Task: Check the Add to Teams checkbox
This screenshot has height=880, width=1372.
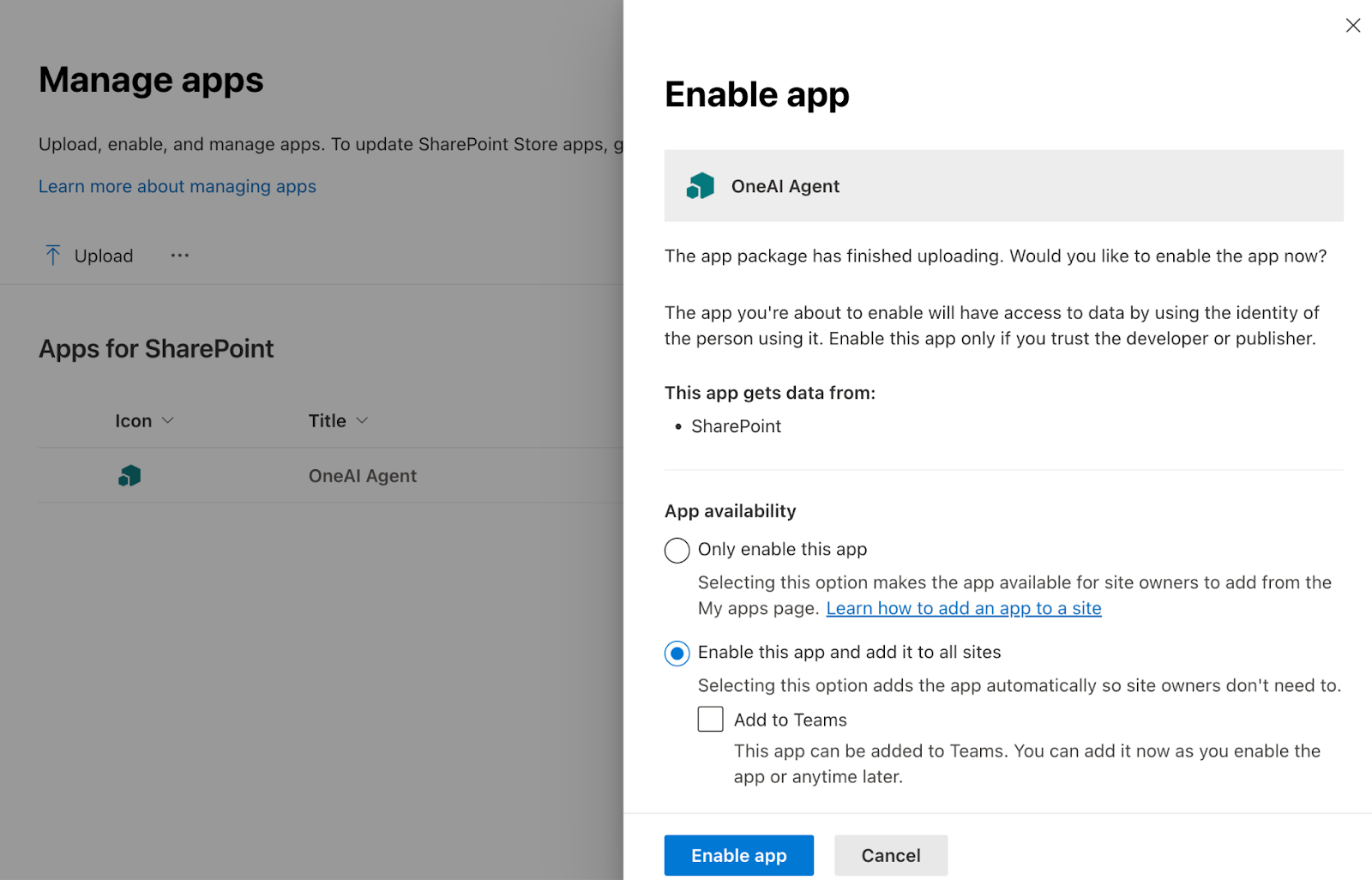Action: (x=710, y=719)
